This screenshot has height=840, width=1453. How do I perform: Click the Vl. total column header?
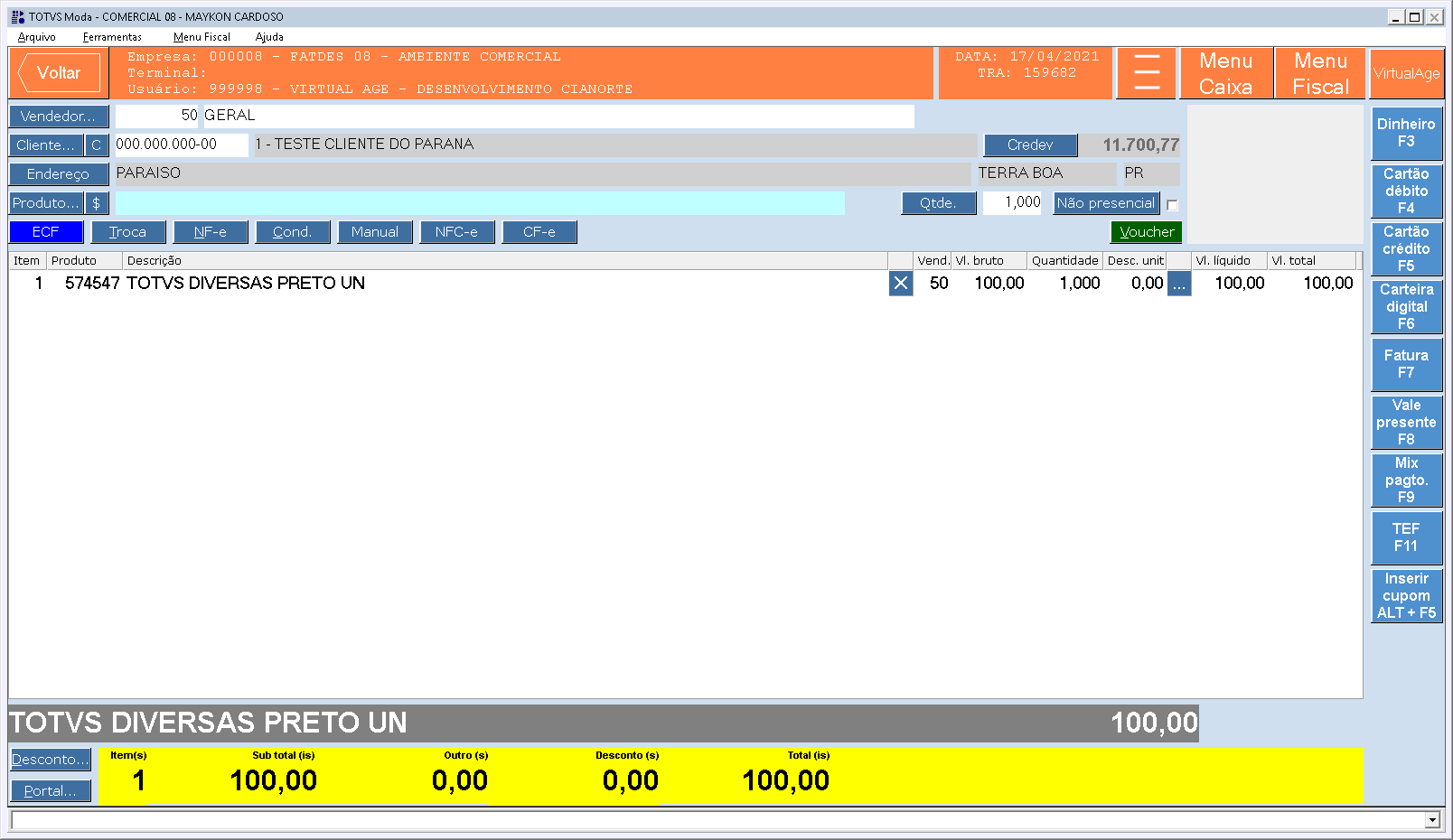1312,261
